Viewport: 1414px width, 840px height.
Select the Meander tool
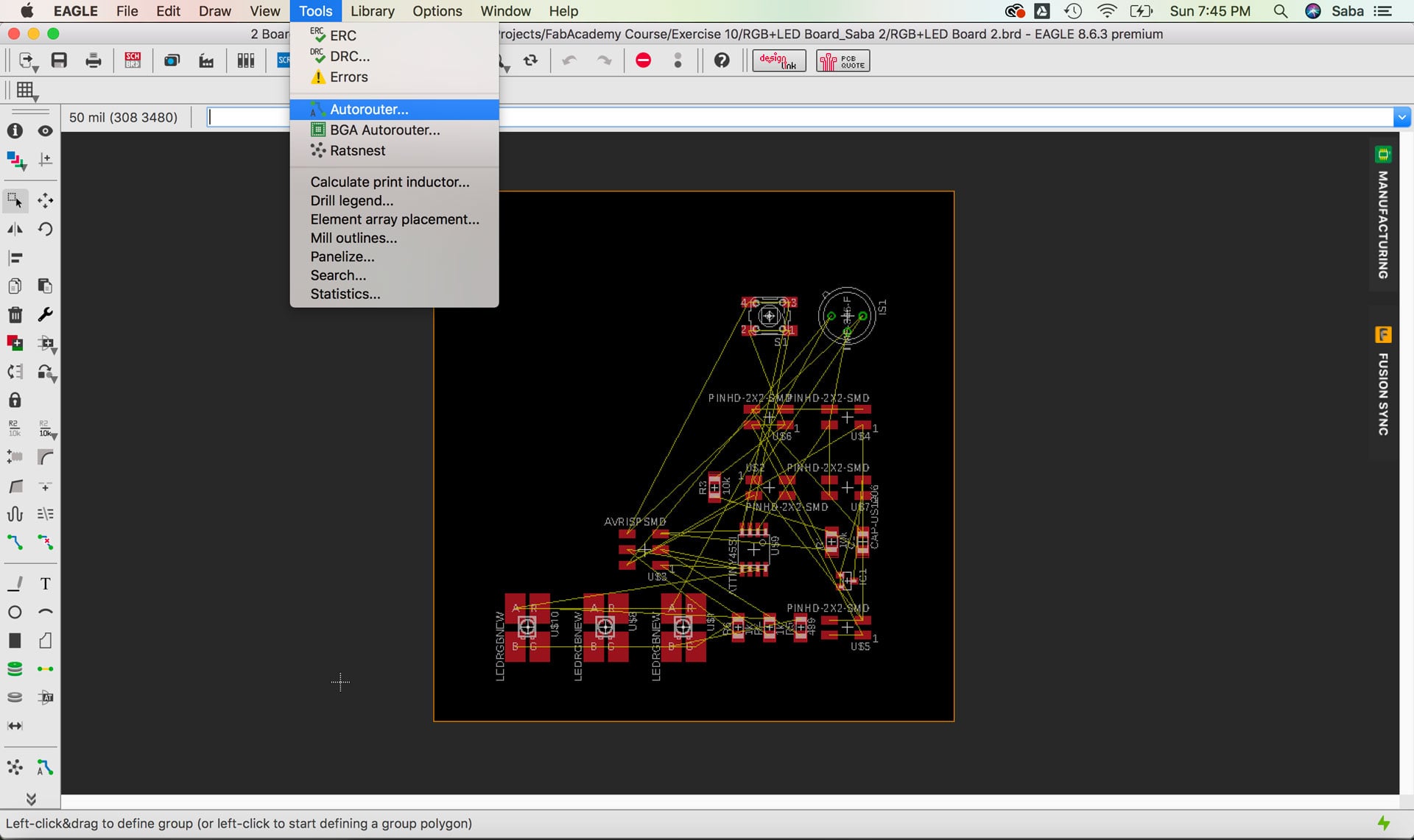(x=15, y=514)
